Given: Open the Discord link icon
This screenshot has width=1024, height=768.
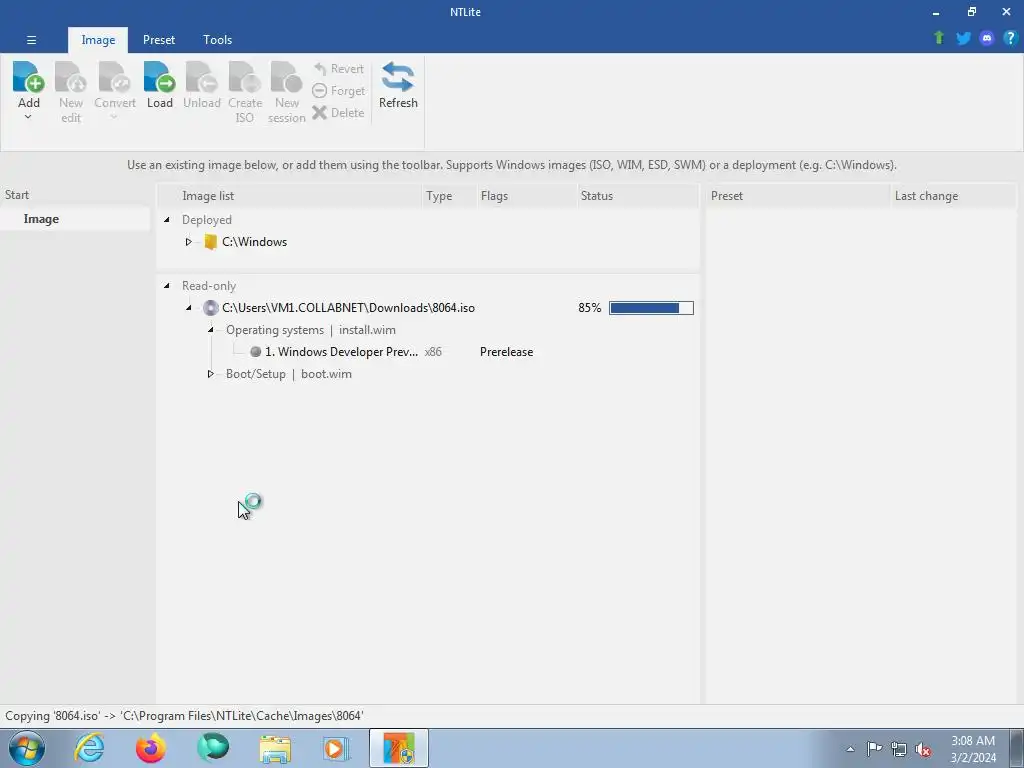Looking at the screenshot, I should point(987,38).
